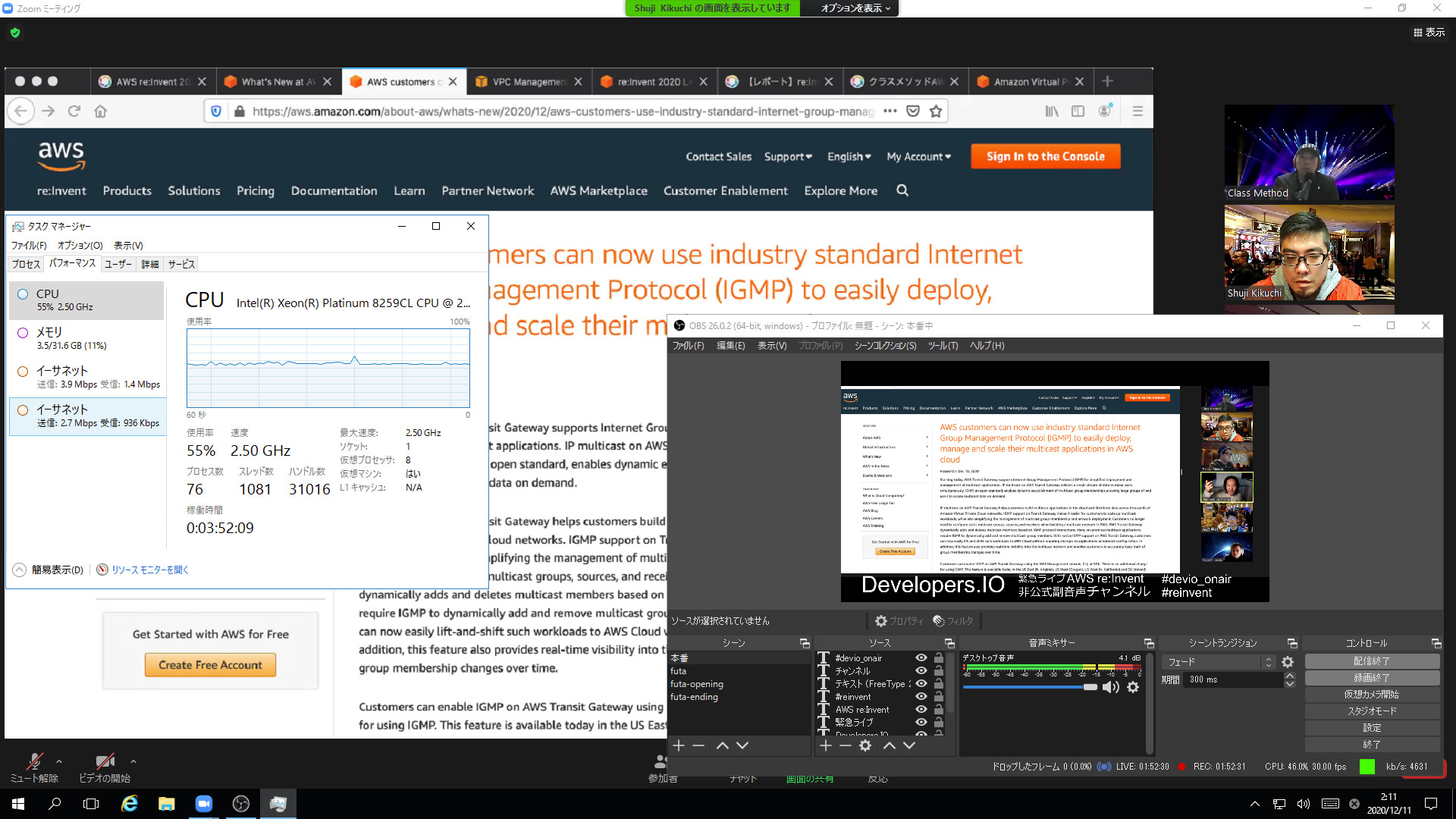Open OBS Studio from the Windows taskbar

click(241, 804)
